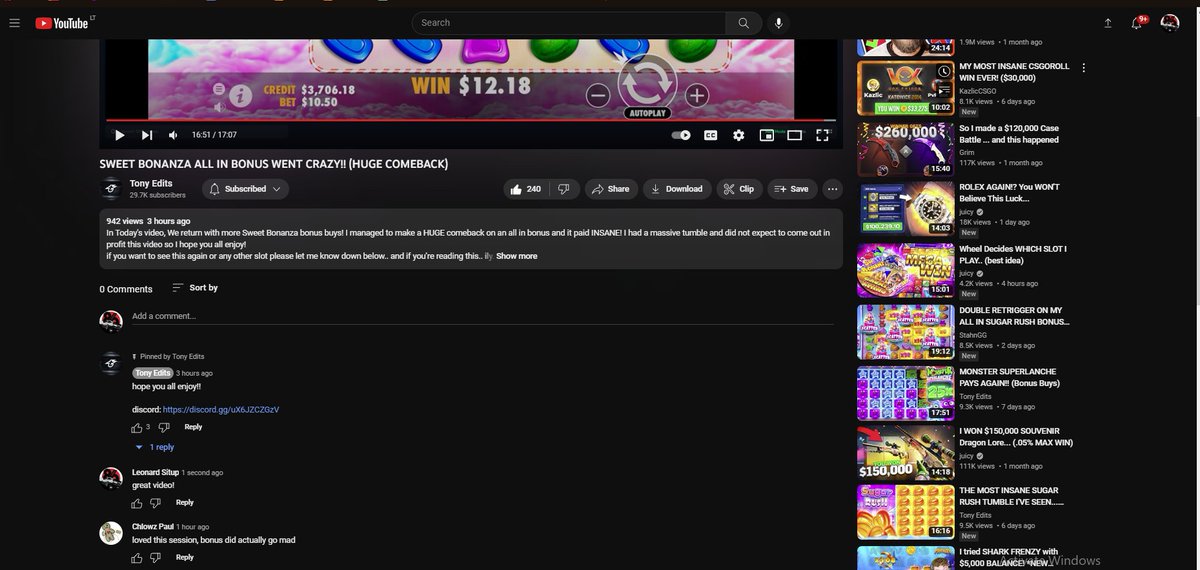
Task: Open the YouTube guide hamburger menu
Action: [14, 22]
